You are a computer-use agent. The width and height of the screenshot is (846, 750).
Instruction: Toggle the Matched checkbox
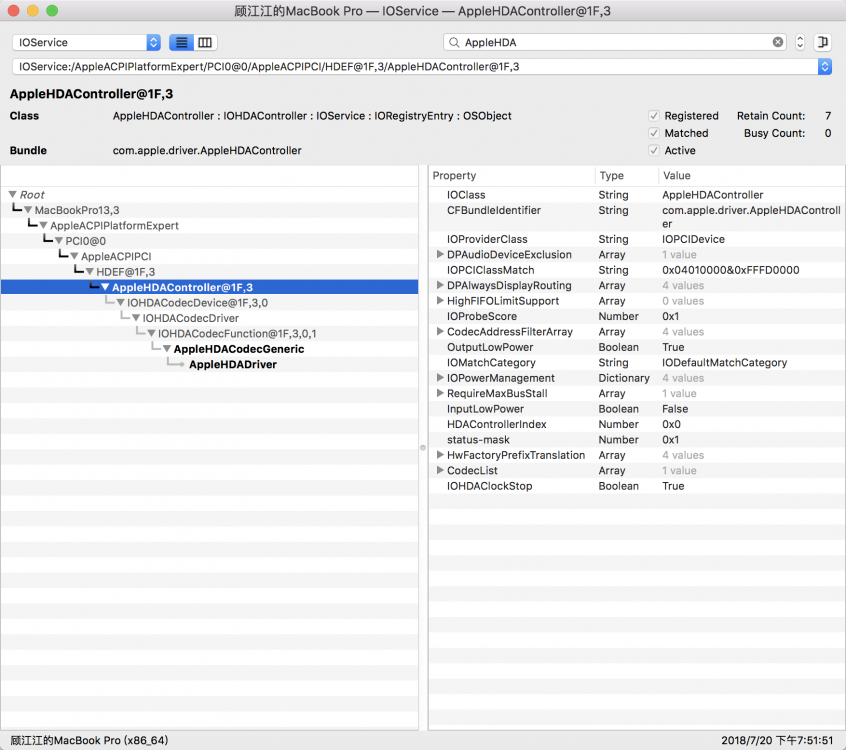(654, 133)
